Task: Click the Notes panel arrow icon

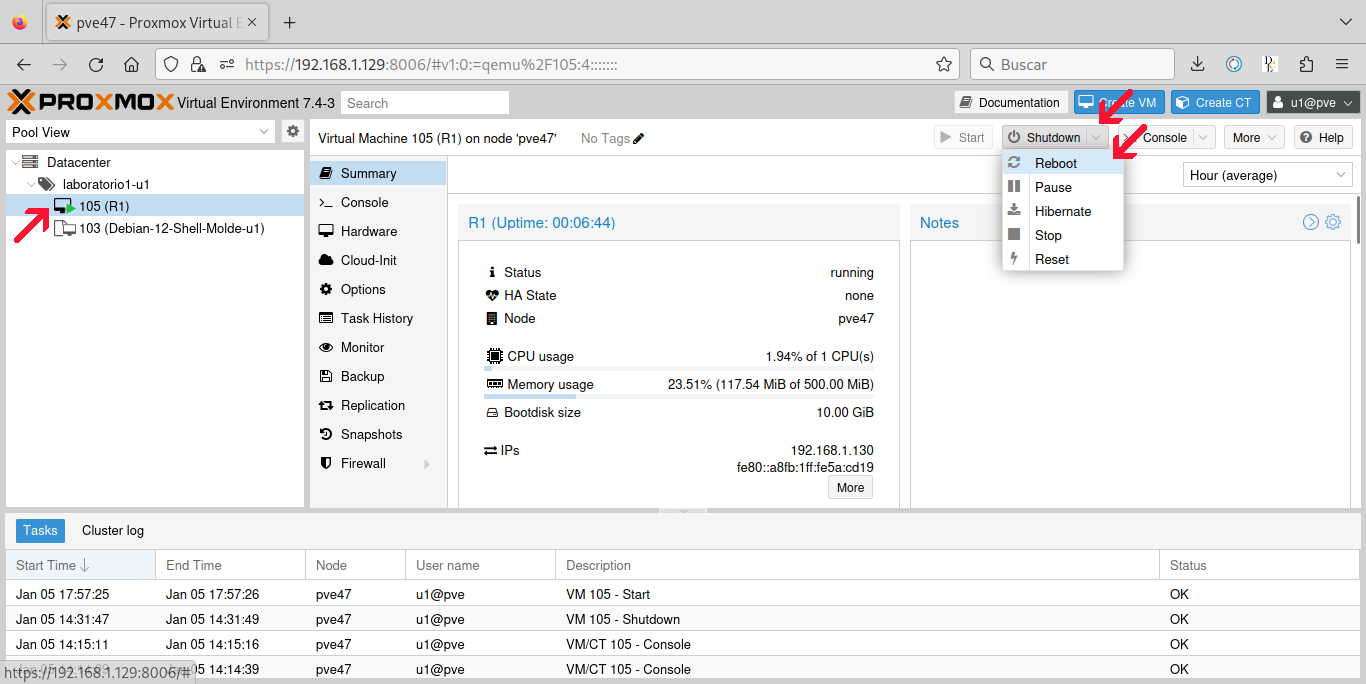Action: (x=1311, y=222)
